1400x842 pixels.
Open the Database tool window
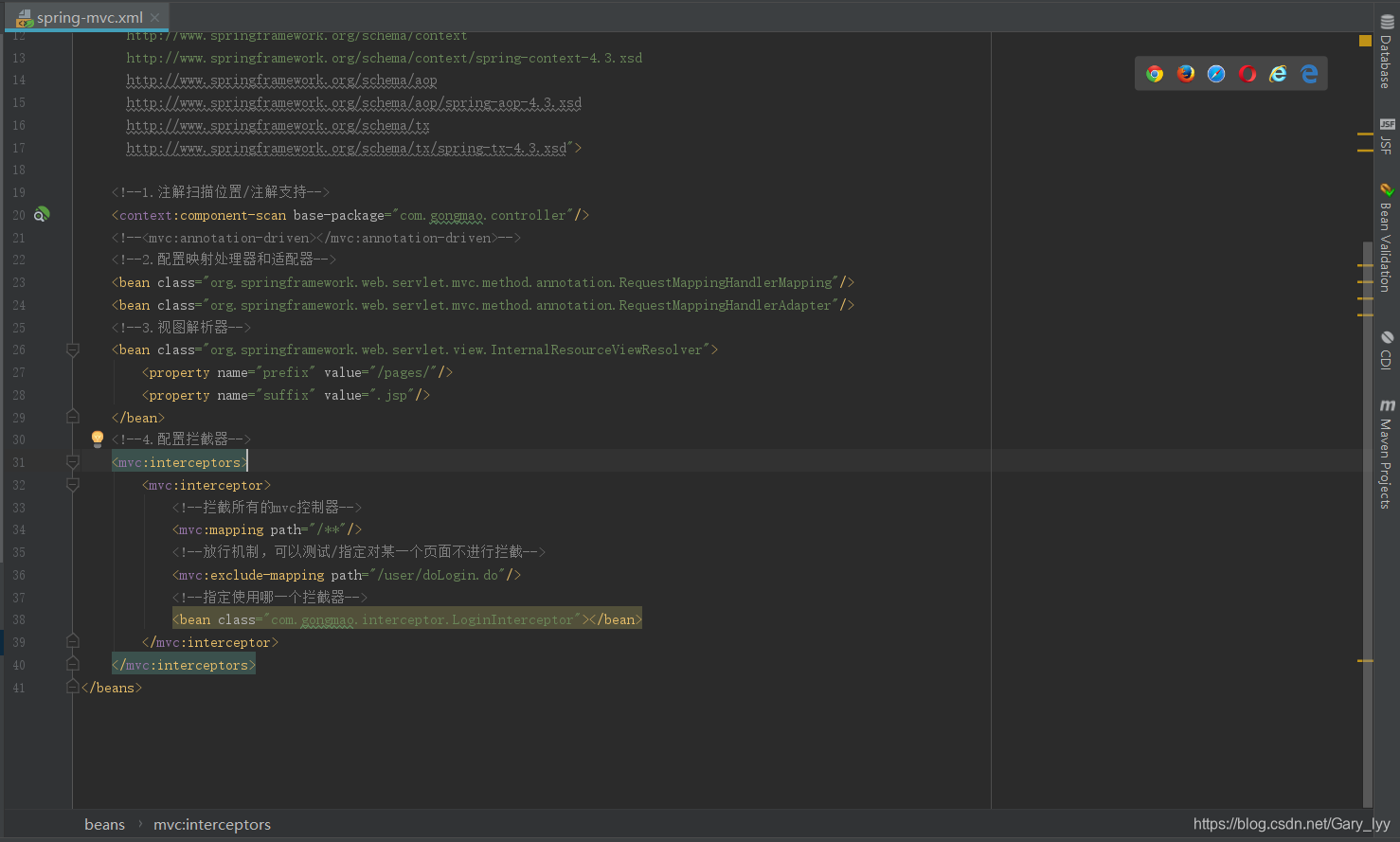click(x=1387, y=52)
